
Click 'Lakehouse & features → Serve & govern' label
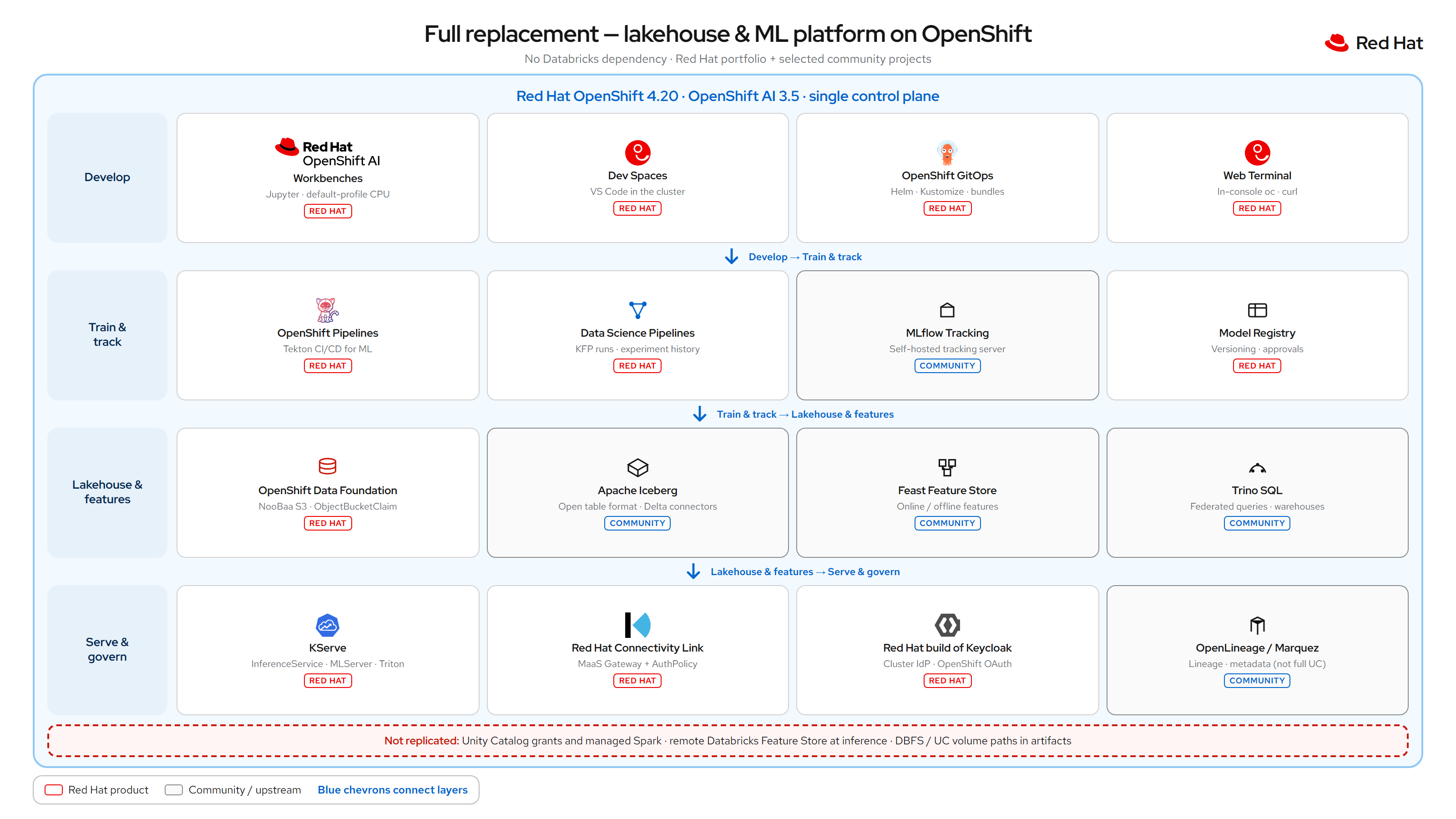point(805,571)
